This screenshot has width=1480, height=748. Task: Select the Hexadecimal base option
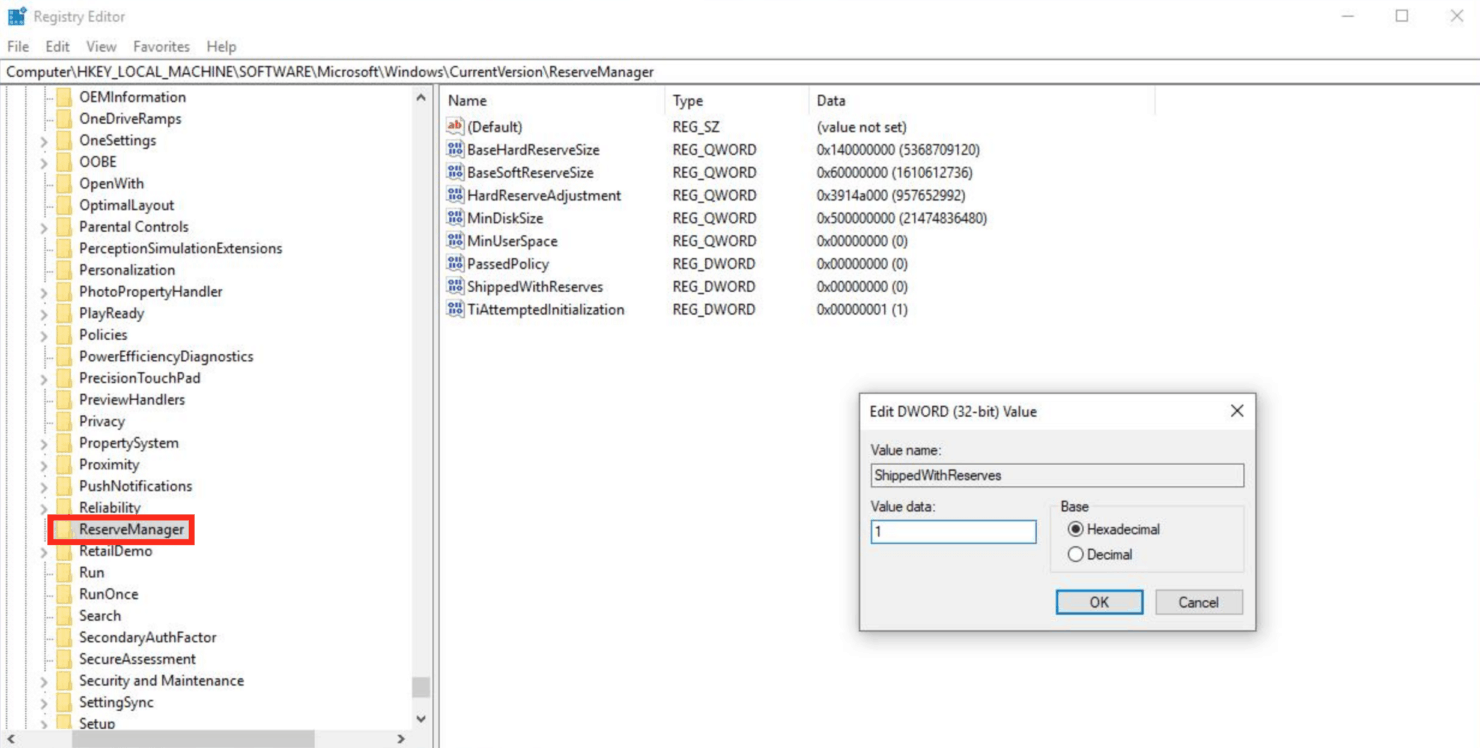[1076, 529]
